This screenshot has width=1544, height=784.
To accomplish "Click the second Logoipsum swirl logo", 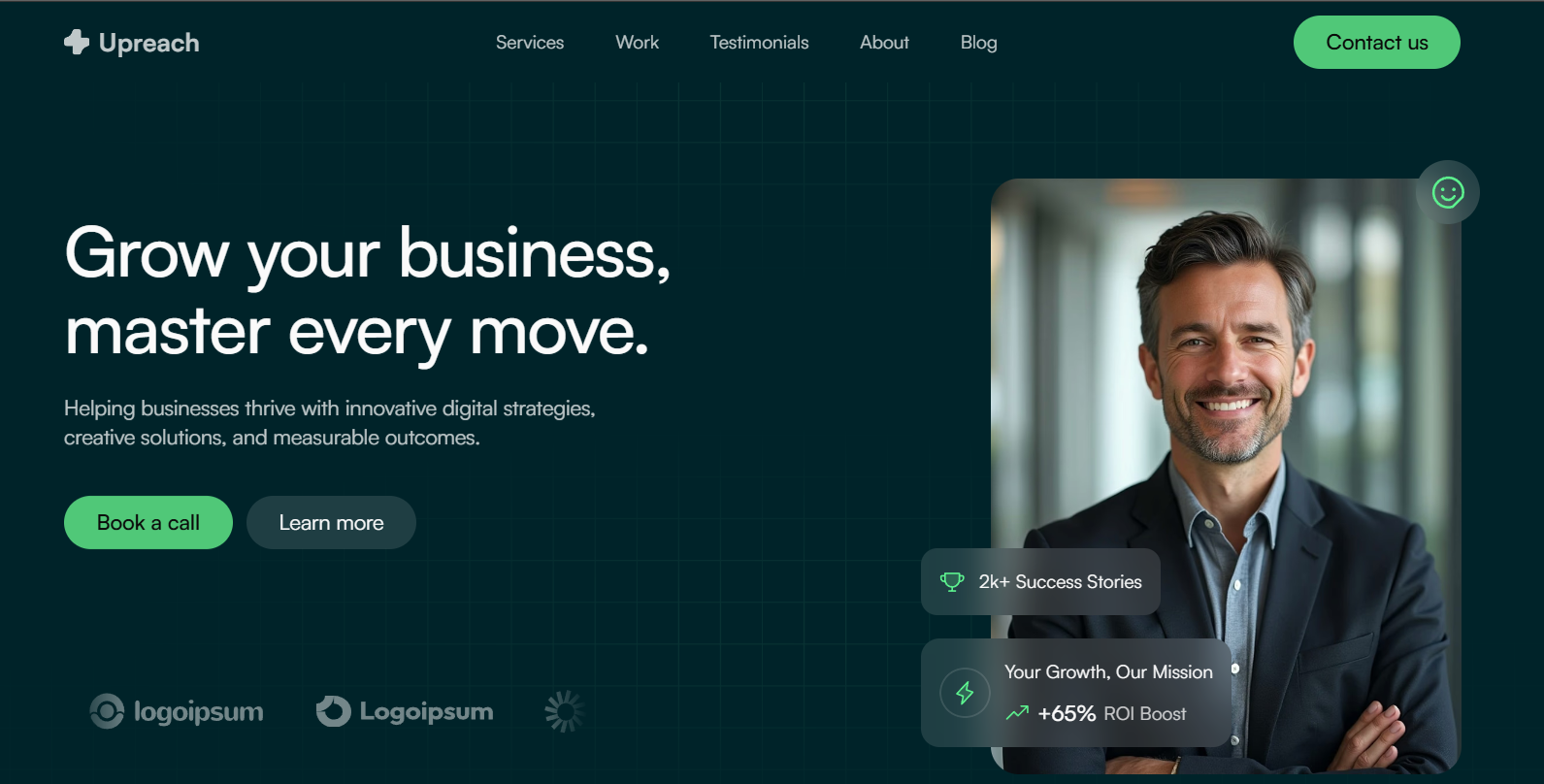I will click(334, 711).
